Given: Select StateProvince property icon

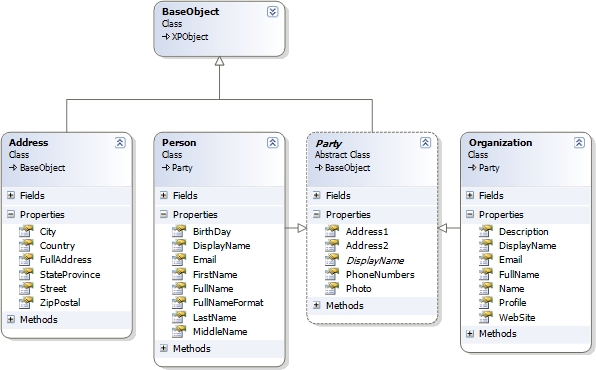Looking at the screenshot, I should tap(26, 274).
